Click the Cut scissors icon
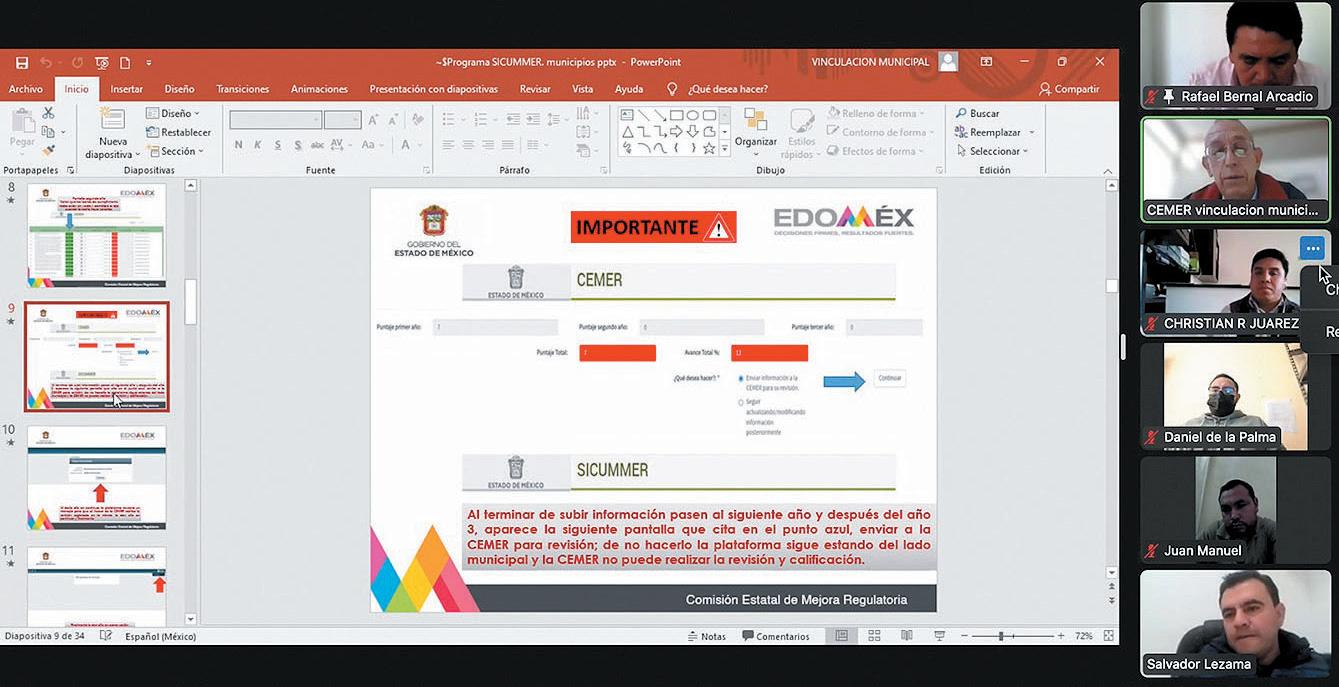Image resolution: width=1339 pixels, height=687 pixels. (48, 113)
